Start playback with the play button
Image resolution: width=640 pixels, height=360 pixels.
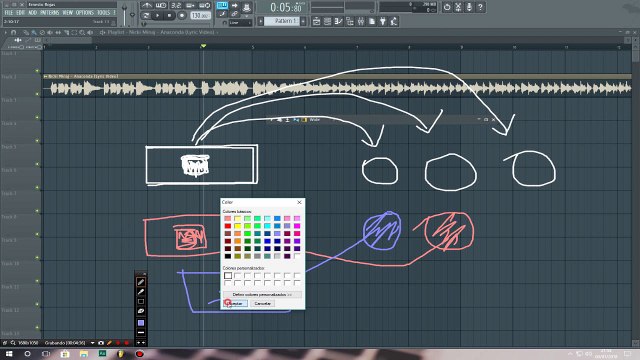158,16
